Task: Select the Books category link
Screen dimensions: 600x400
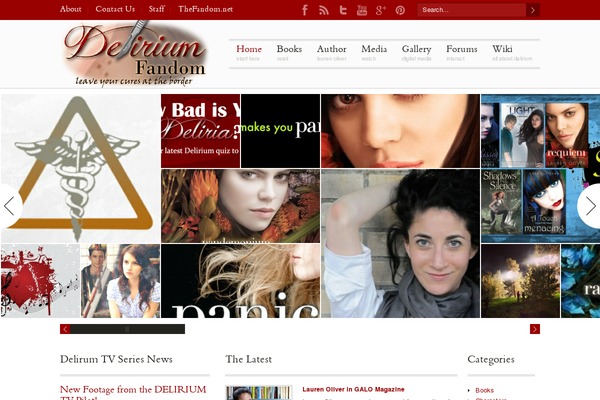Action: pyautogui.click(x=484, y=390)
